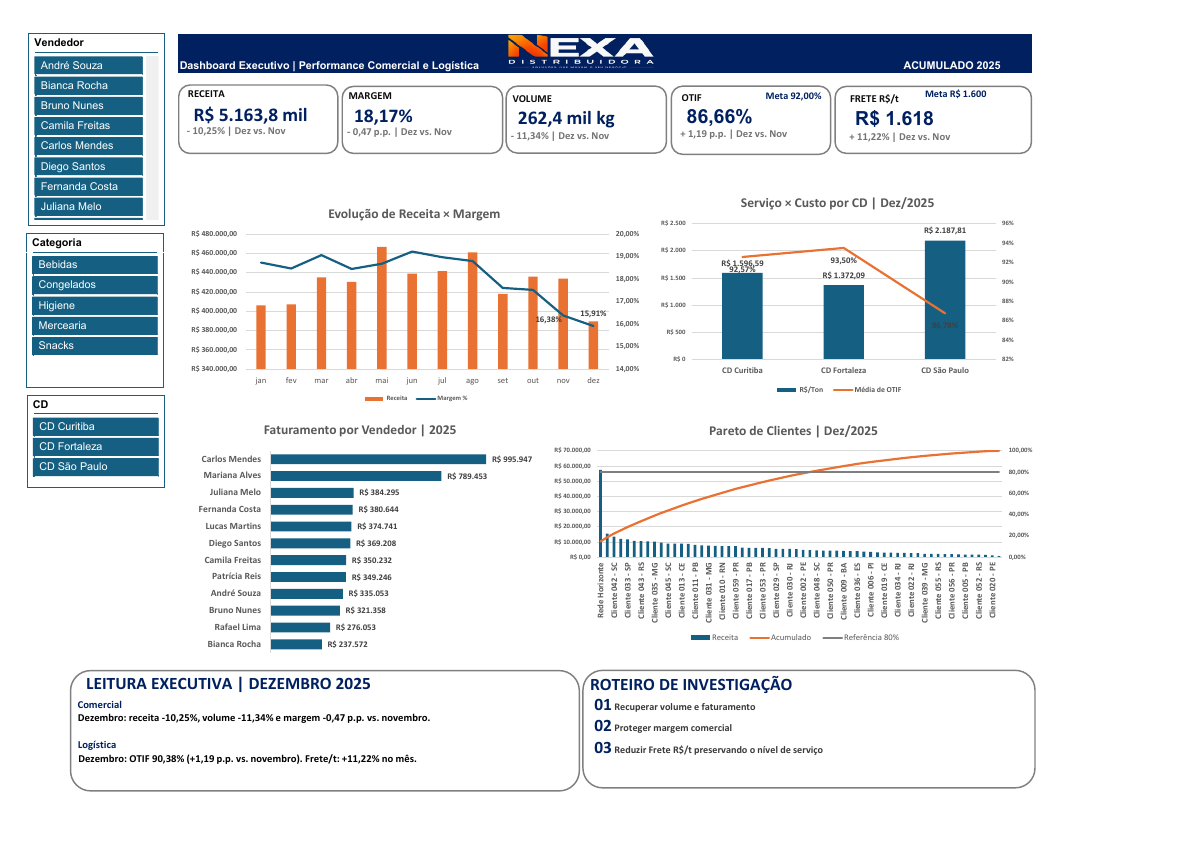1200x849 pixels.
Task: Pick Diego Santos in Vendedor slicer
Action: [x=89, y=167]
